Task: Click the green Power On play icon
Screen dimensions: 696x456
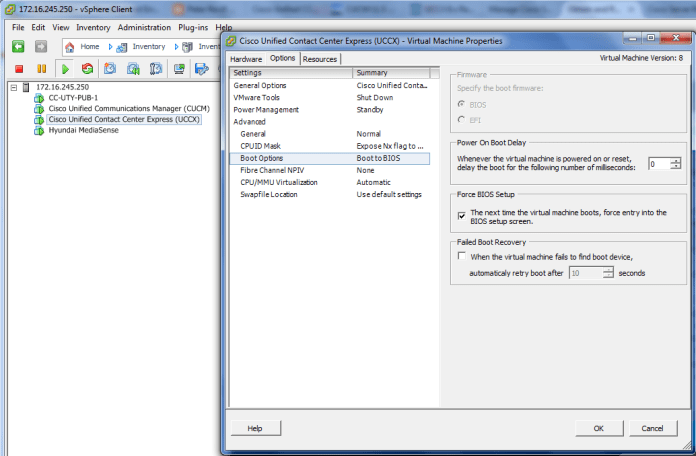Action: click(x=65, y=69)
